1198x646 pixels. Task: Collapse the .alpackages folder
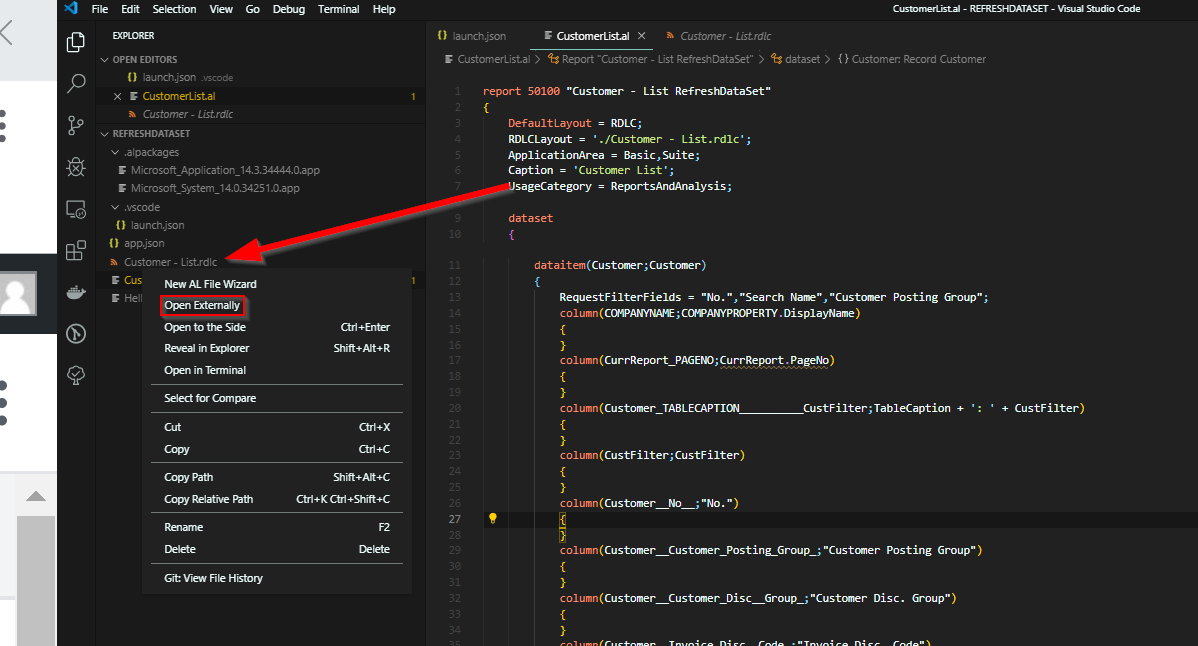coord(115,153)
